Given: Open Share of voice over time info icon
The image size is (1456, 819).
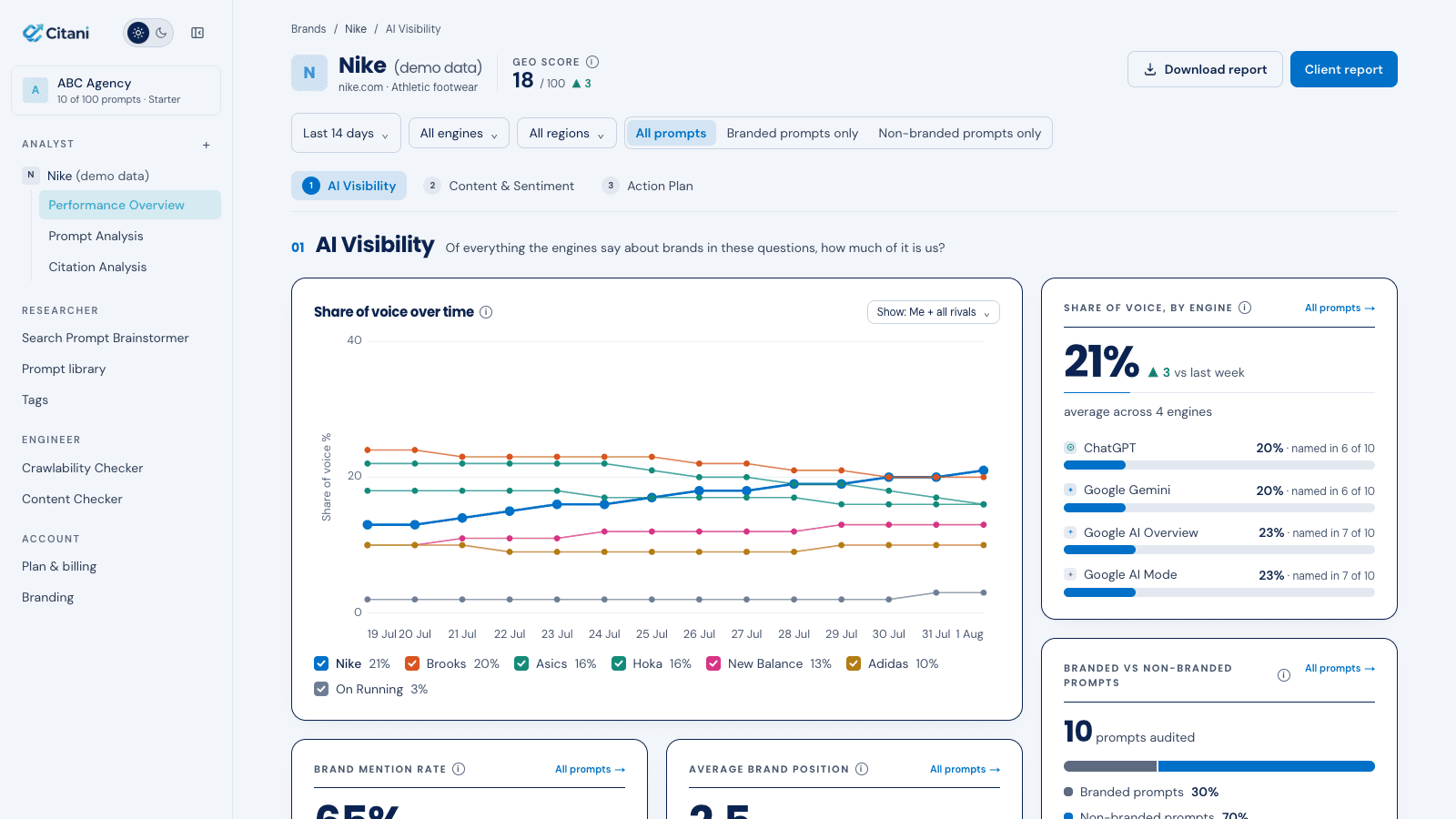Looking at the screenshot, I should [x=486, y=312].
